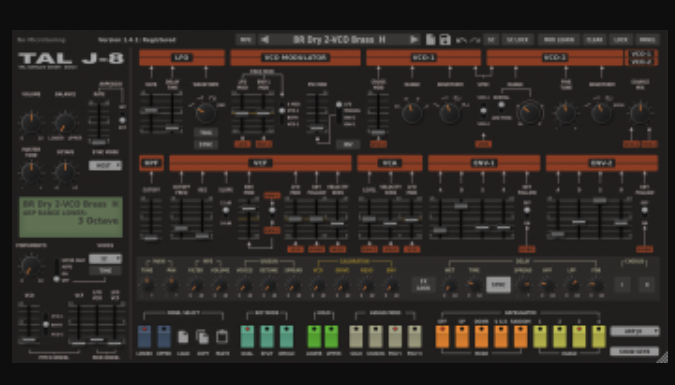Click the LOCK button in the top bar
Screen dimensions: 675x385
coord(620,40)
